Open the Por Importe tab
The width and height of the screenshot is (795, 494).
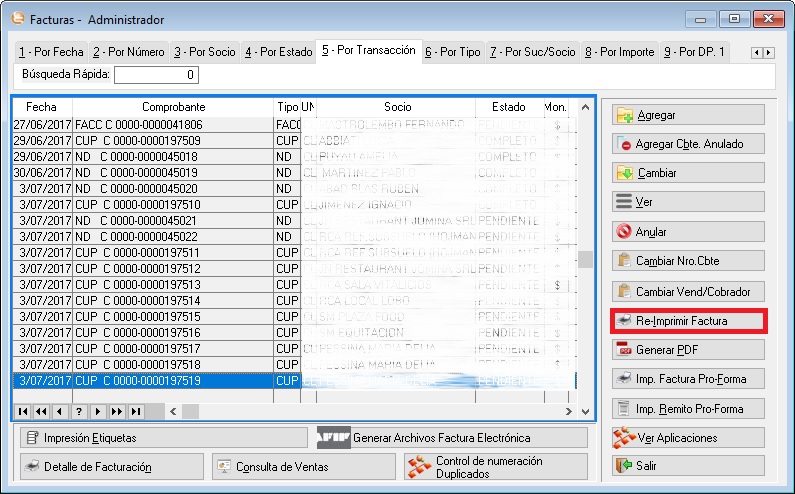(620, 51)
